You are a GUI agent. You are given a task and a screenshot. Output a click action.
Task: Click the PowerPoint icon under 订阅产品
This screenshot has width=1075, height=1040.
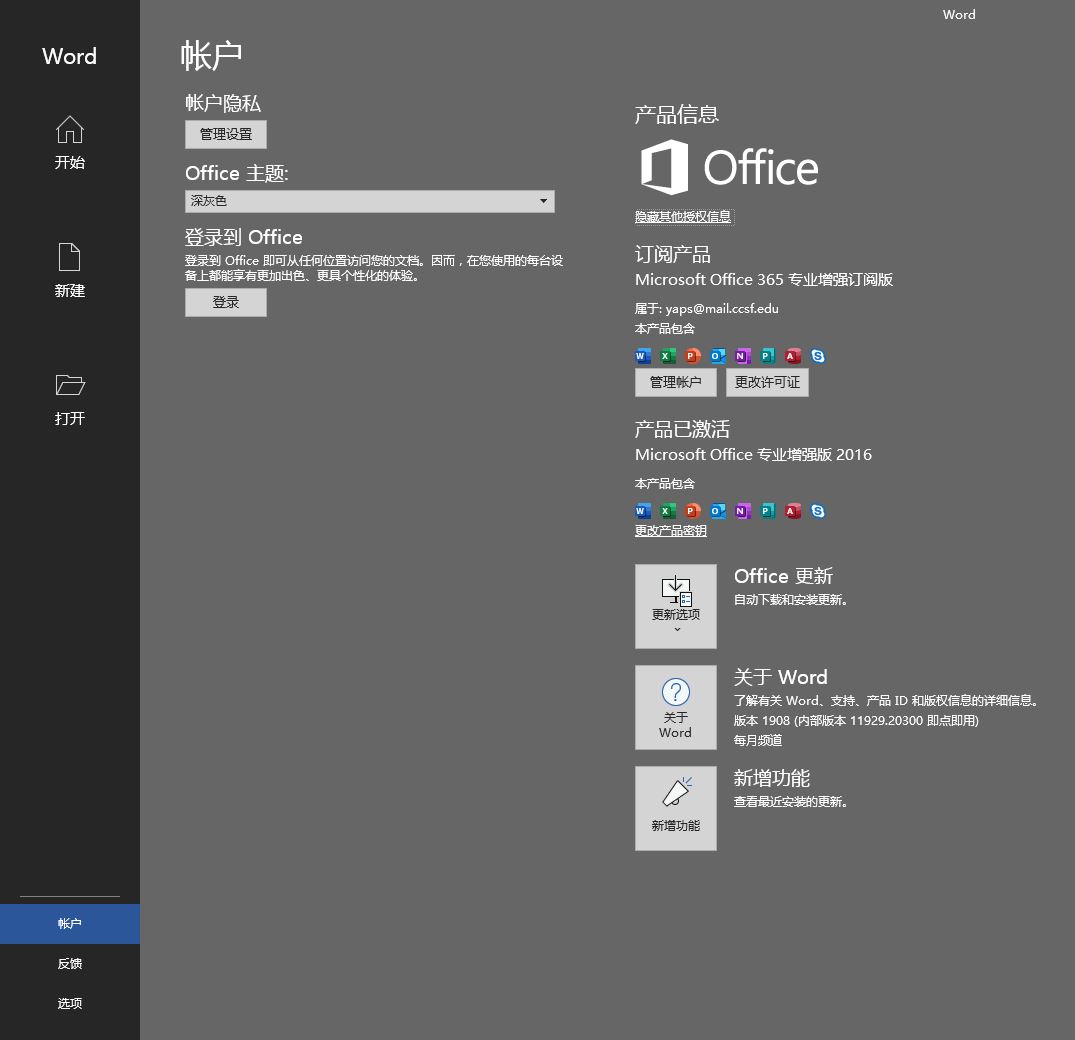692,356
